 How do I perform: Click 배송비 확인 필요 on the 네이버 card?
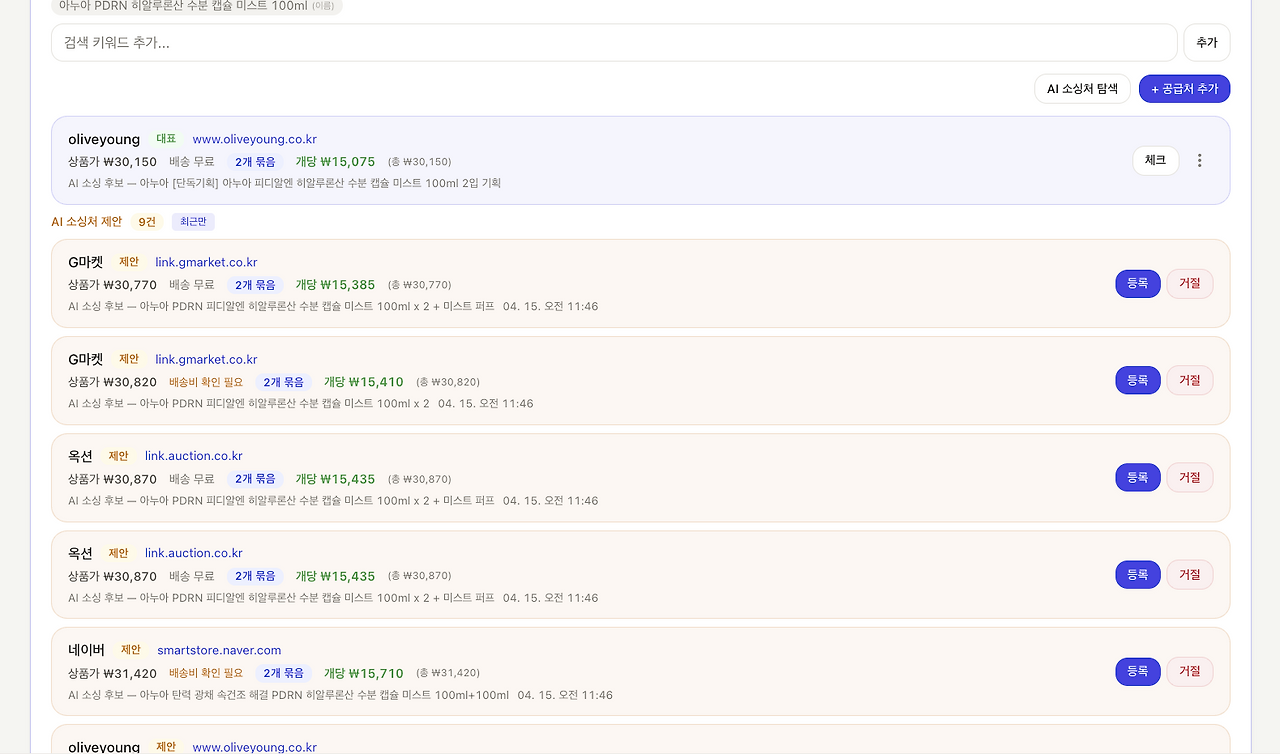pos(206,673)
